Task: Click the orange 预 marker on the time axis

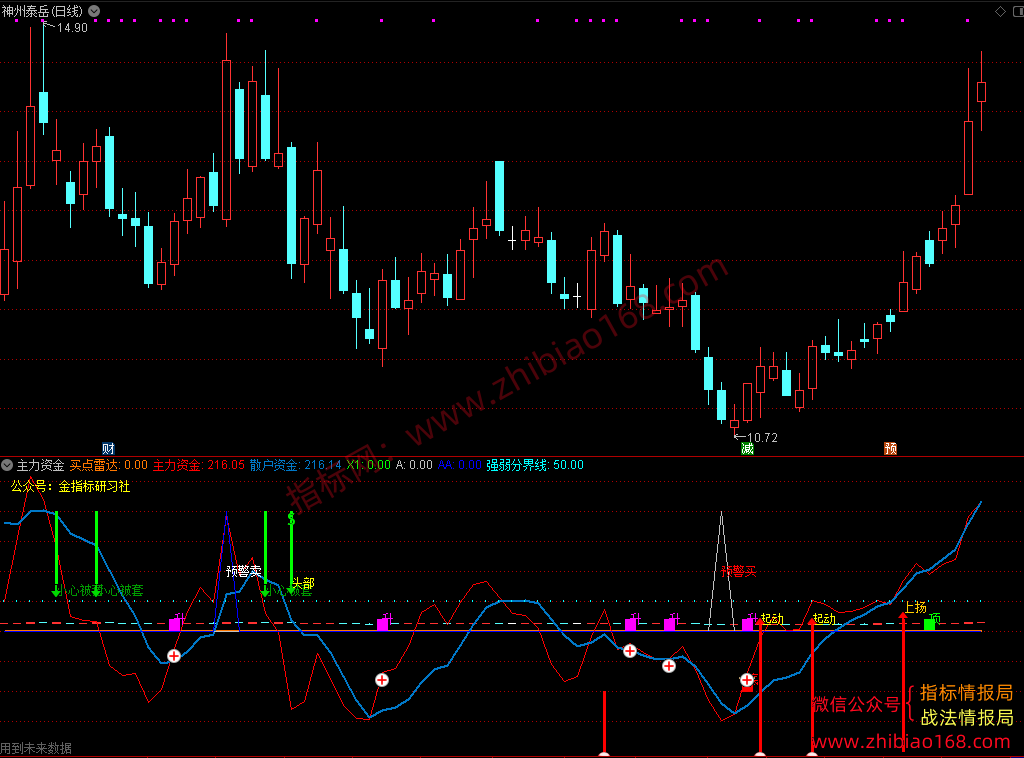Action: 890,449
